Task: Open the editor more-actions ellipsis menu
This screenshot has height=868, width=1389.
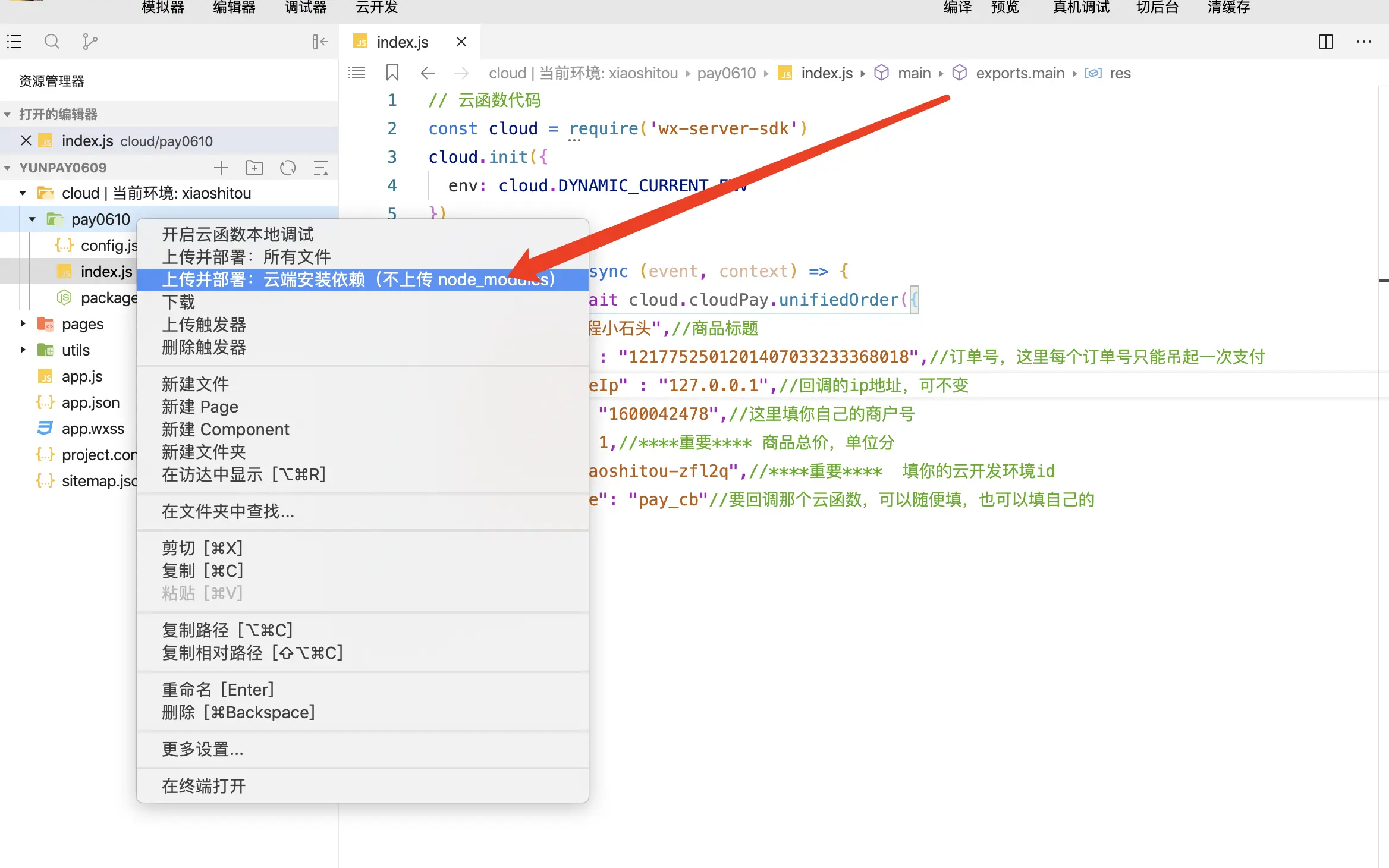Action: 1363,42
